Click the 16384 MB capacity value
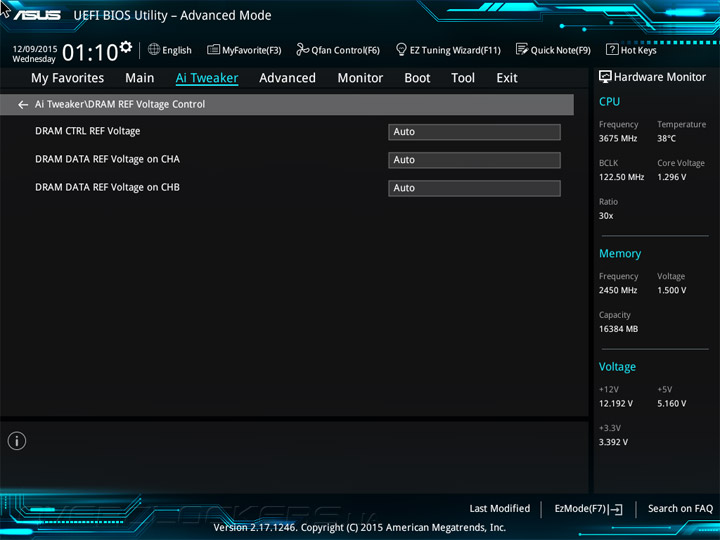Screen dimensions: 720x540 tap(618, 329)
